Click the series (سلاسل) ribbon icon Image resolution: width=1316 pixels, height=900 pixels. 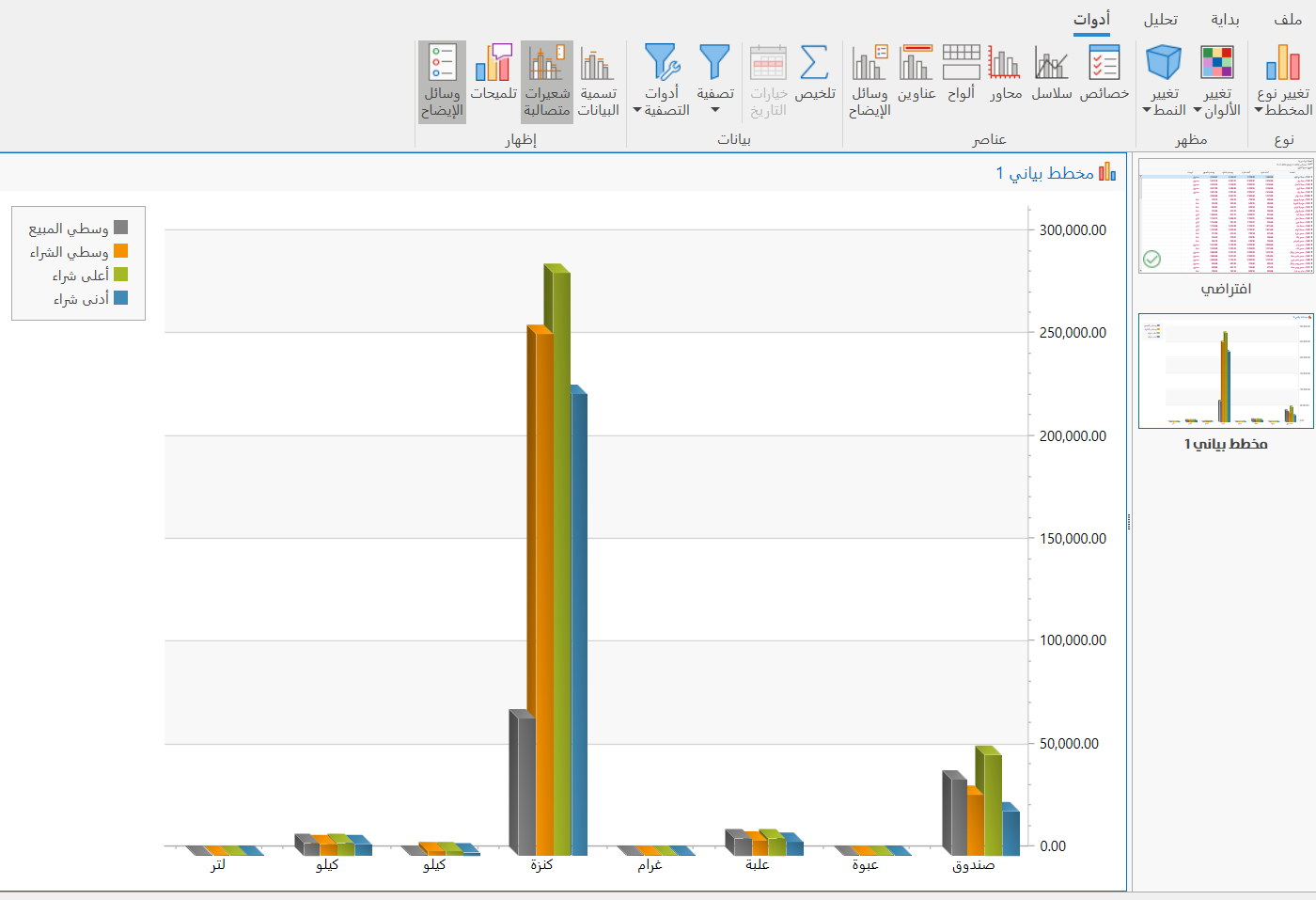[1051, 64]
